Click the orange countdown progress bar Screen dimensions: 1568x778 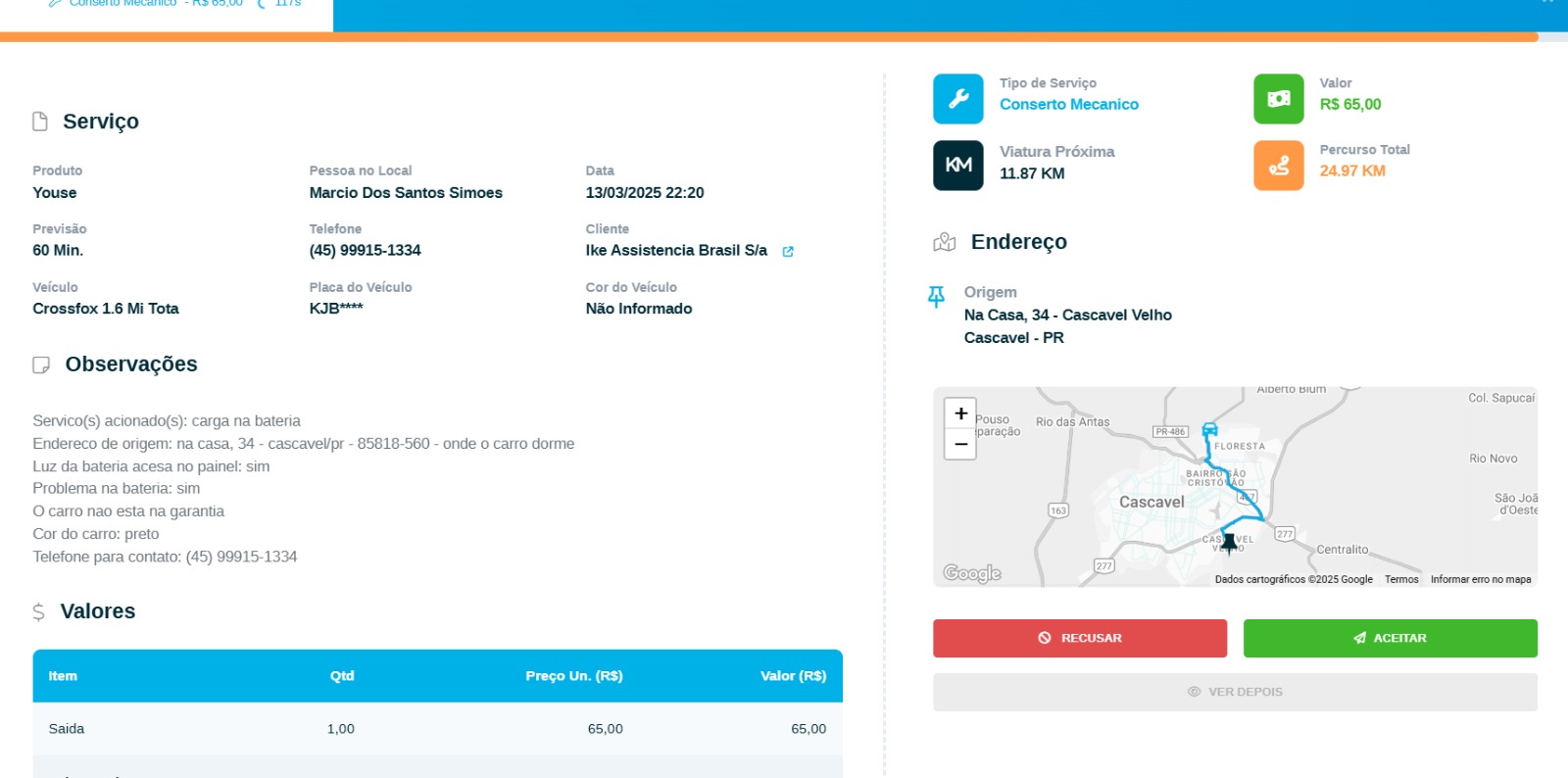pyautogui.click(x=768, y=37)
